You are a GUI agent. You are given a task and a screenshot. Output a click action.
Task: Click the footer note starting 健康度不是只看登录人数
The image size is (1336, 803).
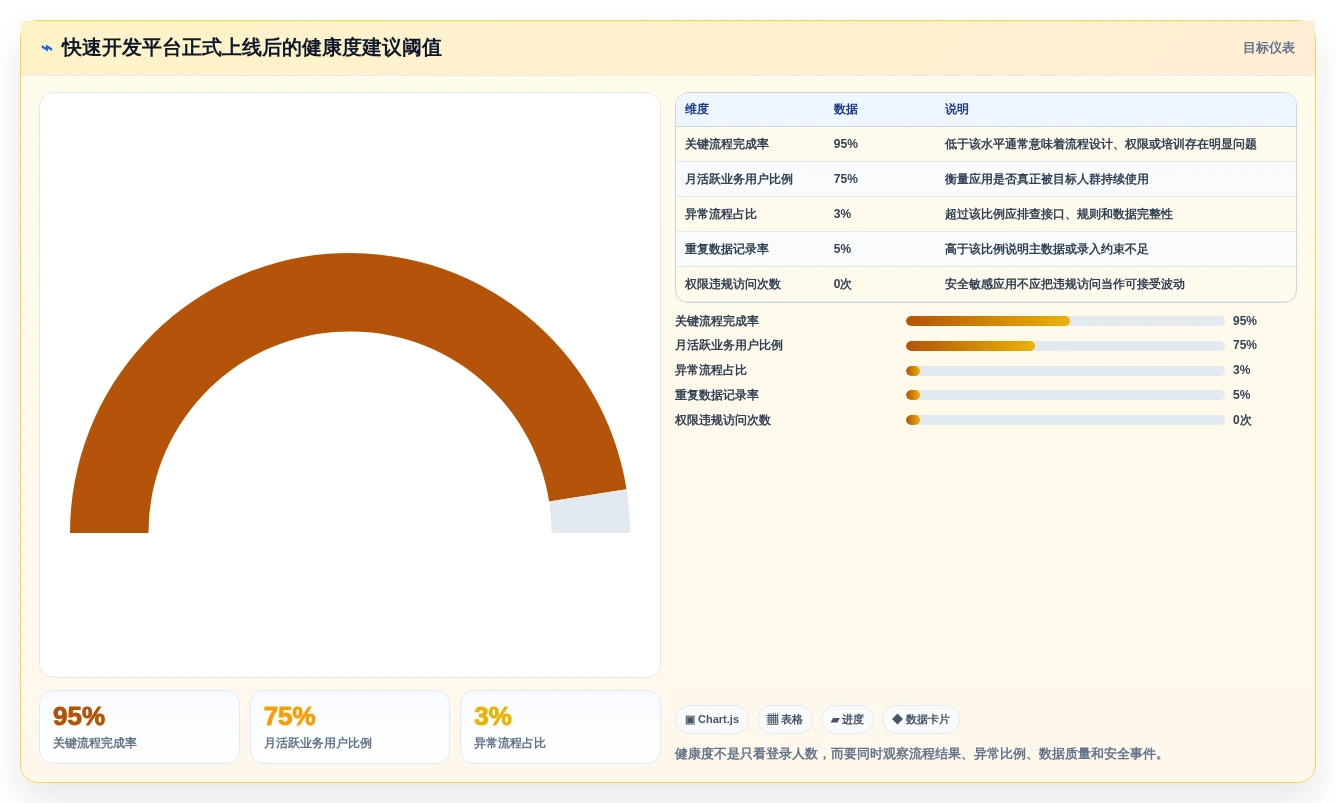(x=921, y=754)
